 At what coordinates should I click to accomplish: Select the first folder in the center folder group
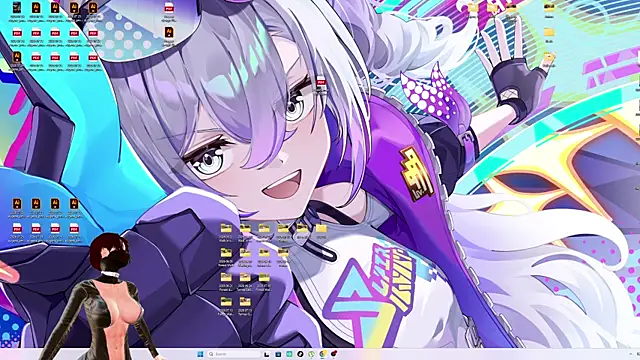pyautogui.click(x=226, y=232)
